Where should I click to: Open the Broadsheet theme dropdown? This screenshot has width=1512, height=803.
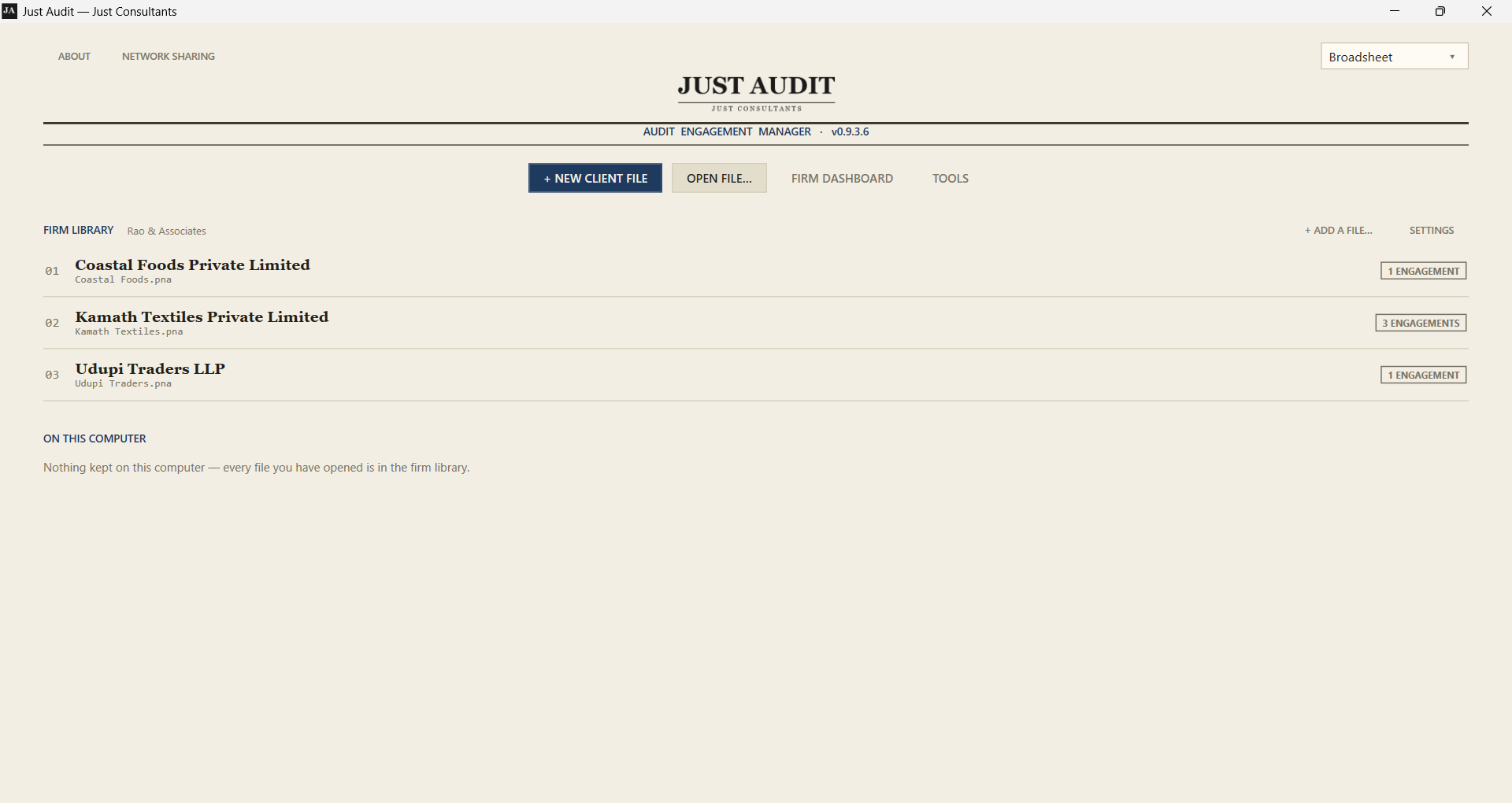(1394, 57)
